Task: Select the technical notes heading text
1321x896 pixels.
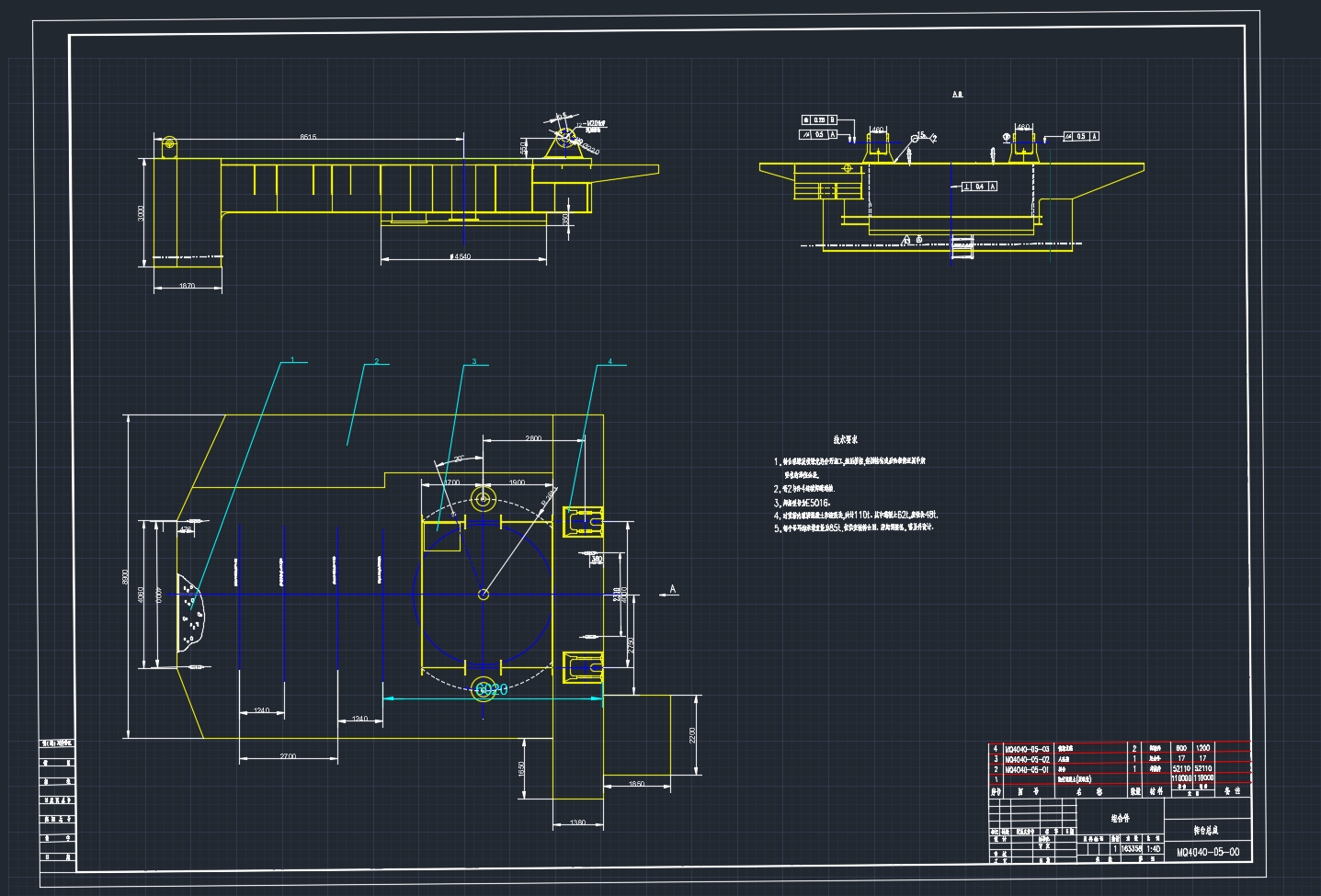Action: (x=846, y=439)
